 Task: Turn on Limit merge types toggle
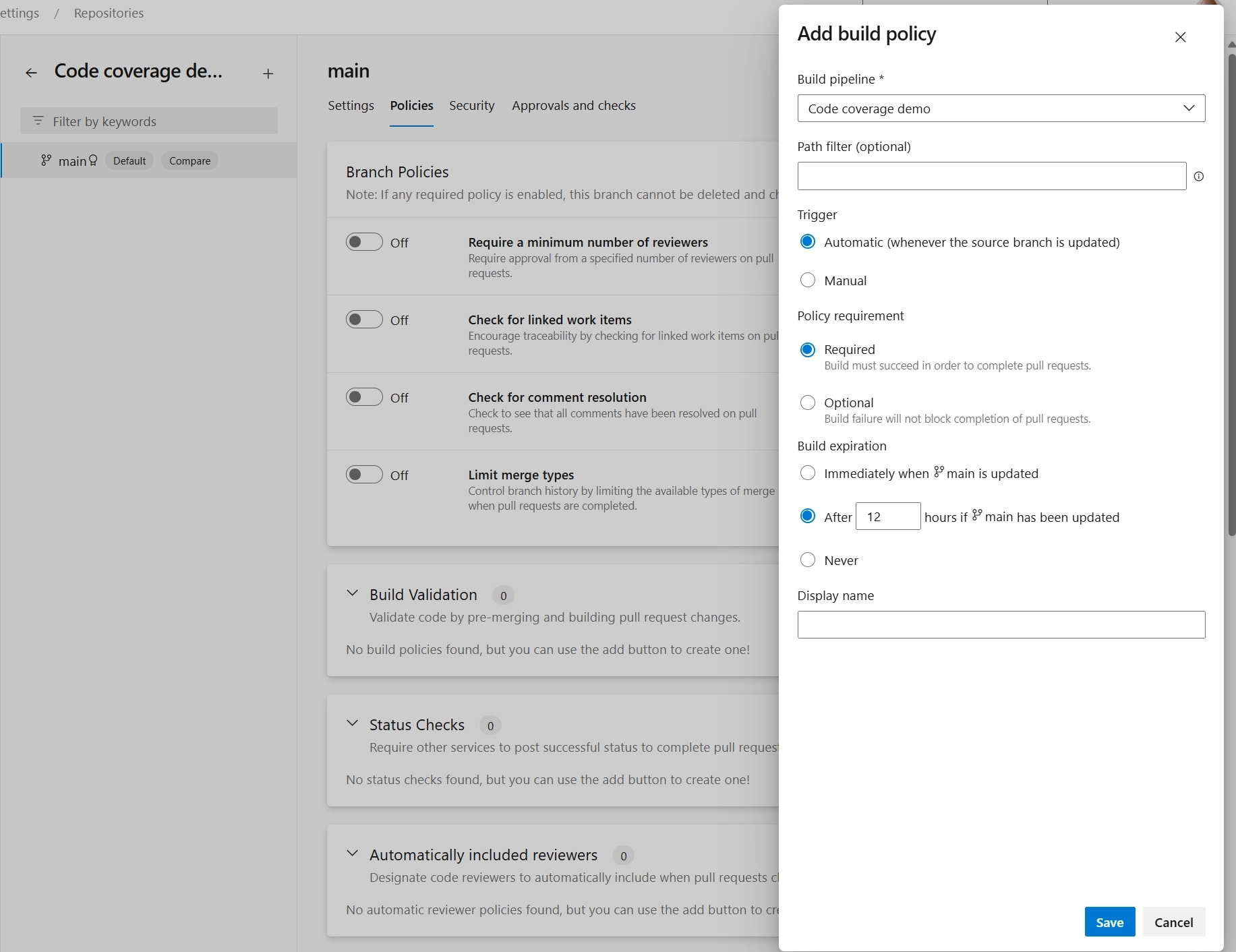tap(364, 475)
